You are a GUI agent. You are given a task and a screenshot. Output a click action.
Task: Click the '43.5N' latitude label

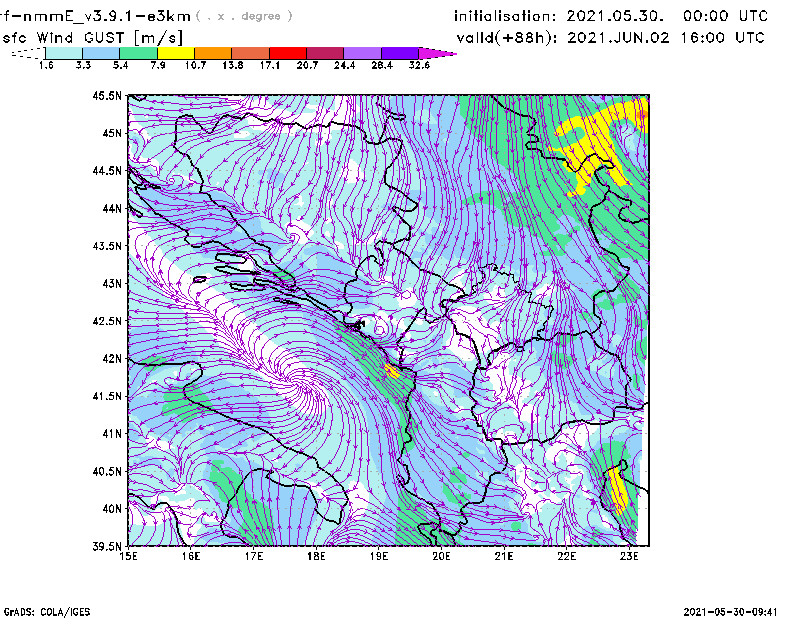point(107,245)
